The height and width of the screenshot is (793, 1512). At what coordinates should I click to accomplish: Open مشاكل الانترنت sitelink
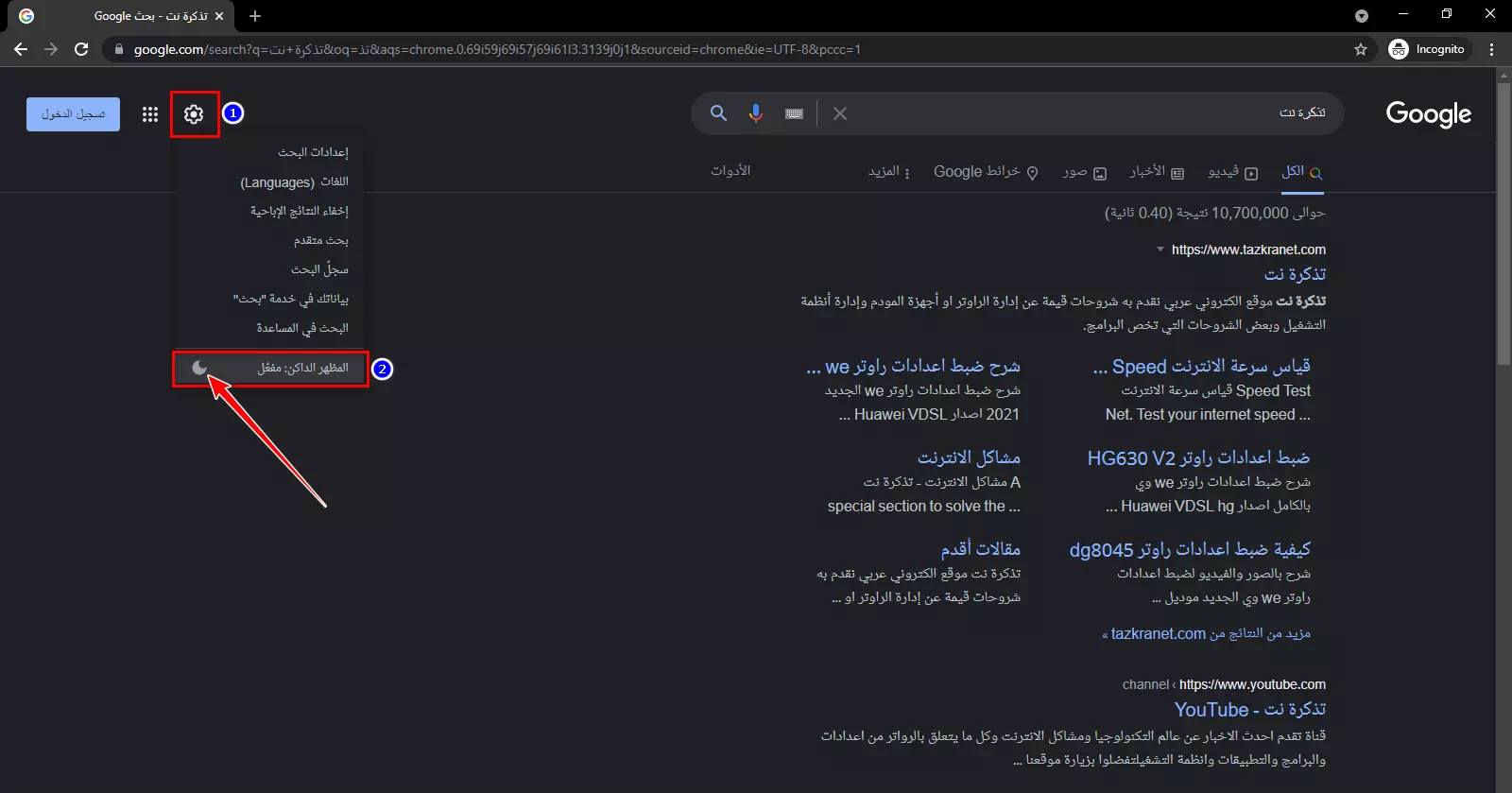(969, 458)
